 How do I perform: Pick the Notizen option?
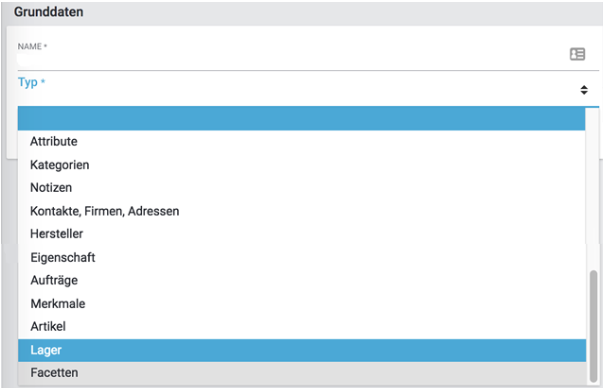click(x=302, y=188)
